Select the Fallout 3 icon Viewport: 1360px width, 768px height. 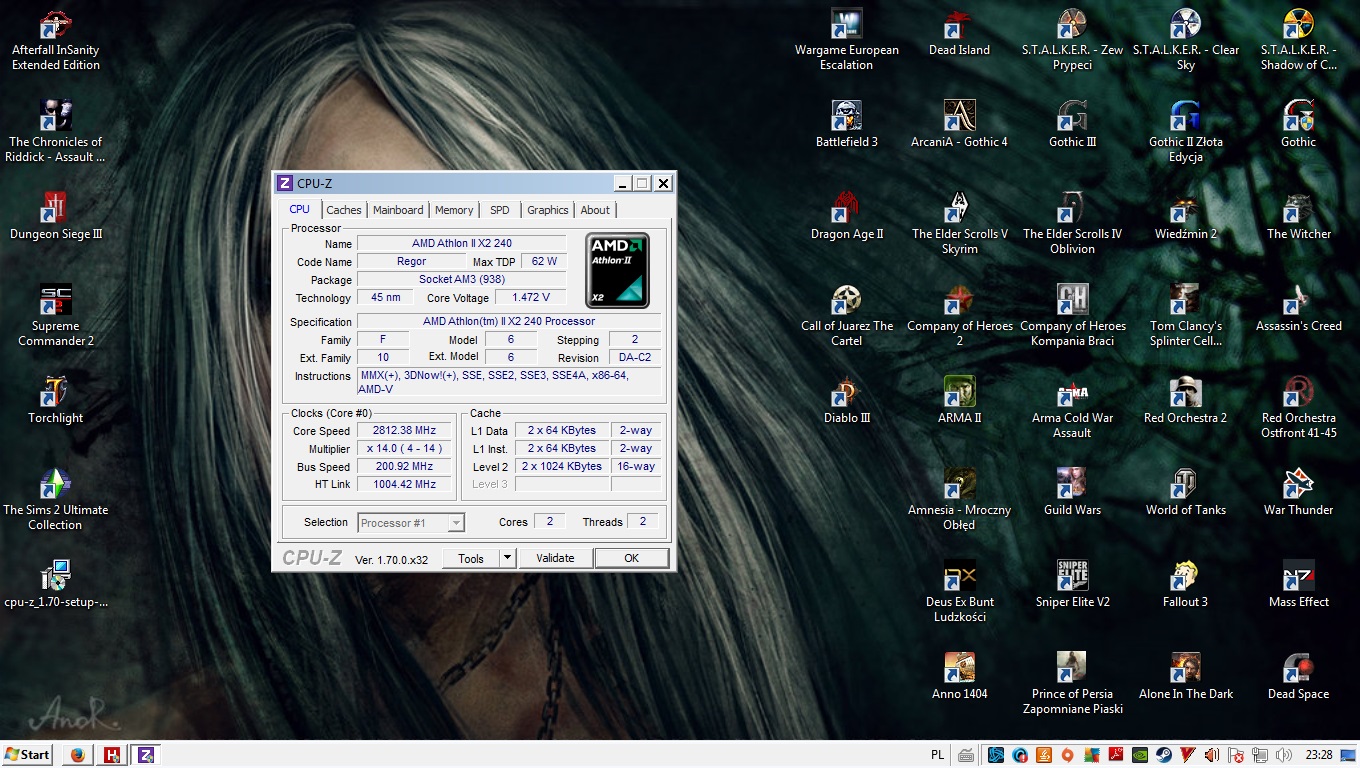1185,585
